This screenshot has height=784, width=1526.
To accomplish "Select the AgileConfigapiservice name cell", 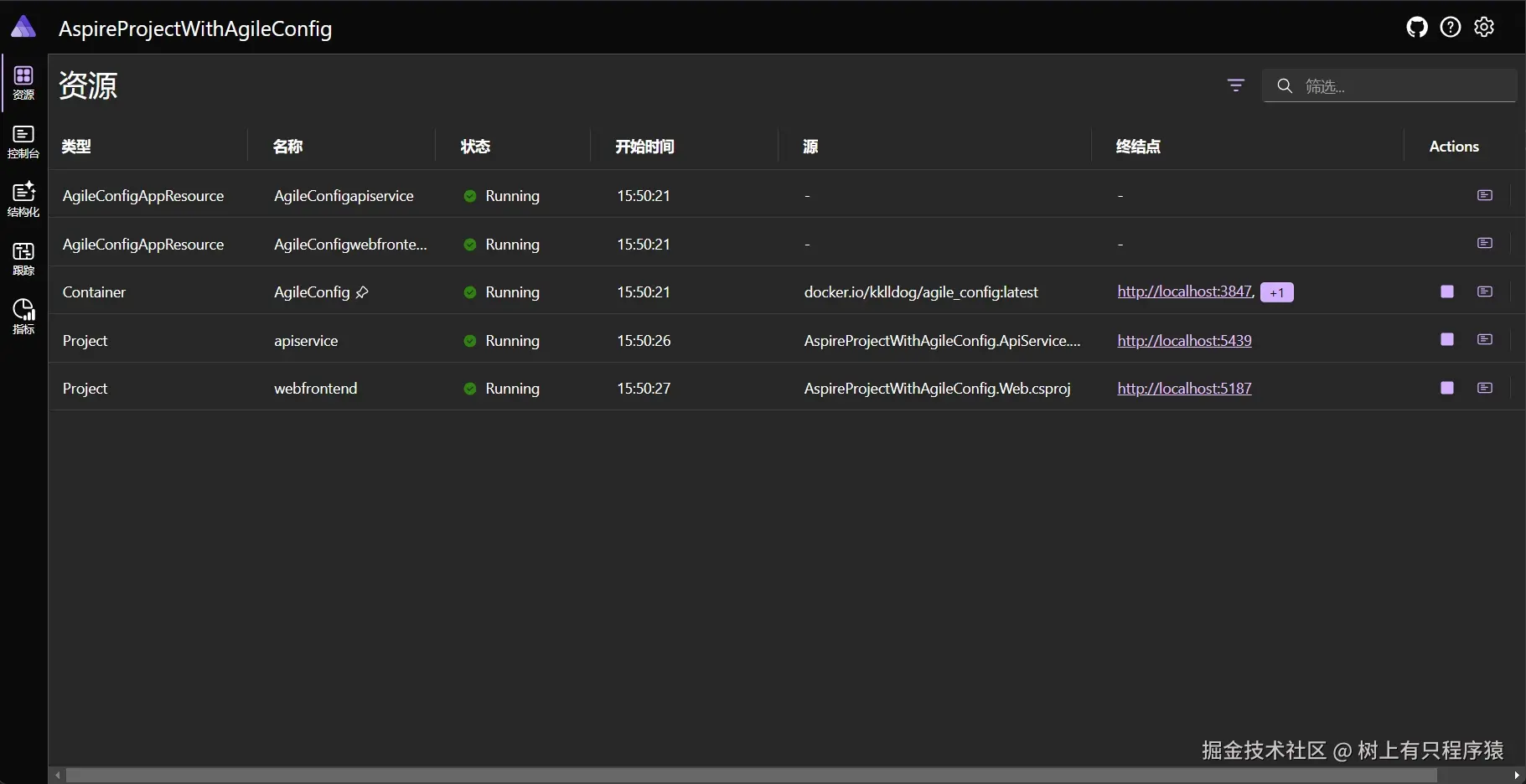I will pyautogui.click(x=344, y=196).
